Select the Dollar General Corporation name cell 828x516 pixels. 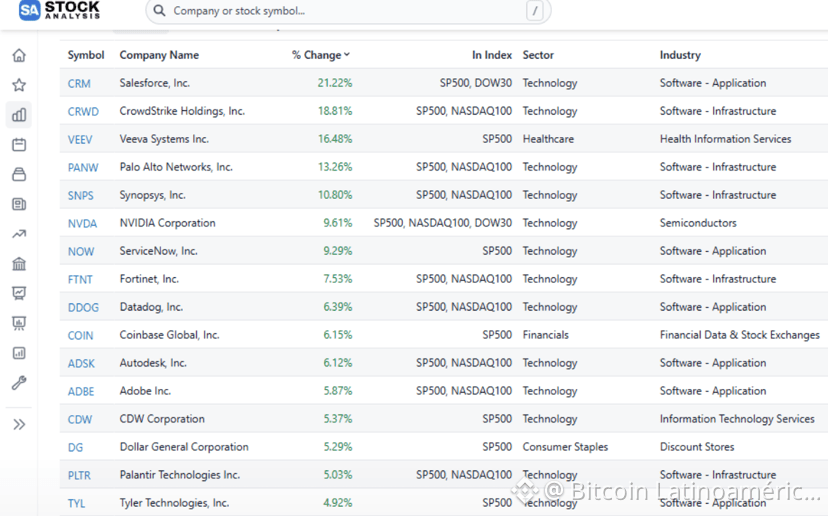pos(184,447)
